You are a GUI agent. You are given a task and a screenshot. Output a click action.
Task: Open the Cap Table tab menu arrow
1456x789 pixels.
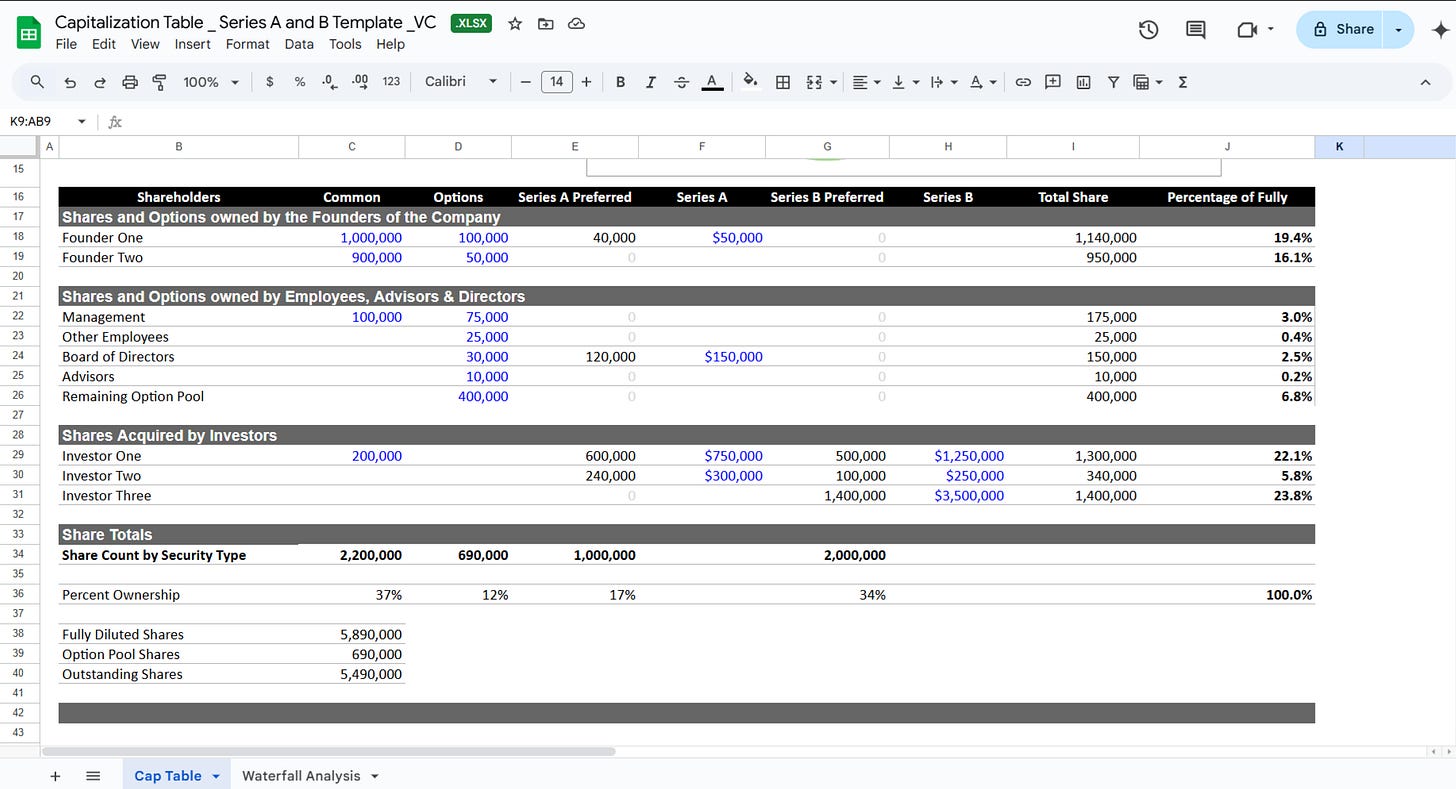[x=216, y=776]
